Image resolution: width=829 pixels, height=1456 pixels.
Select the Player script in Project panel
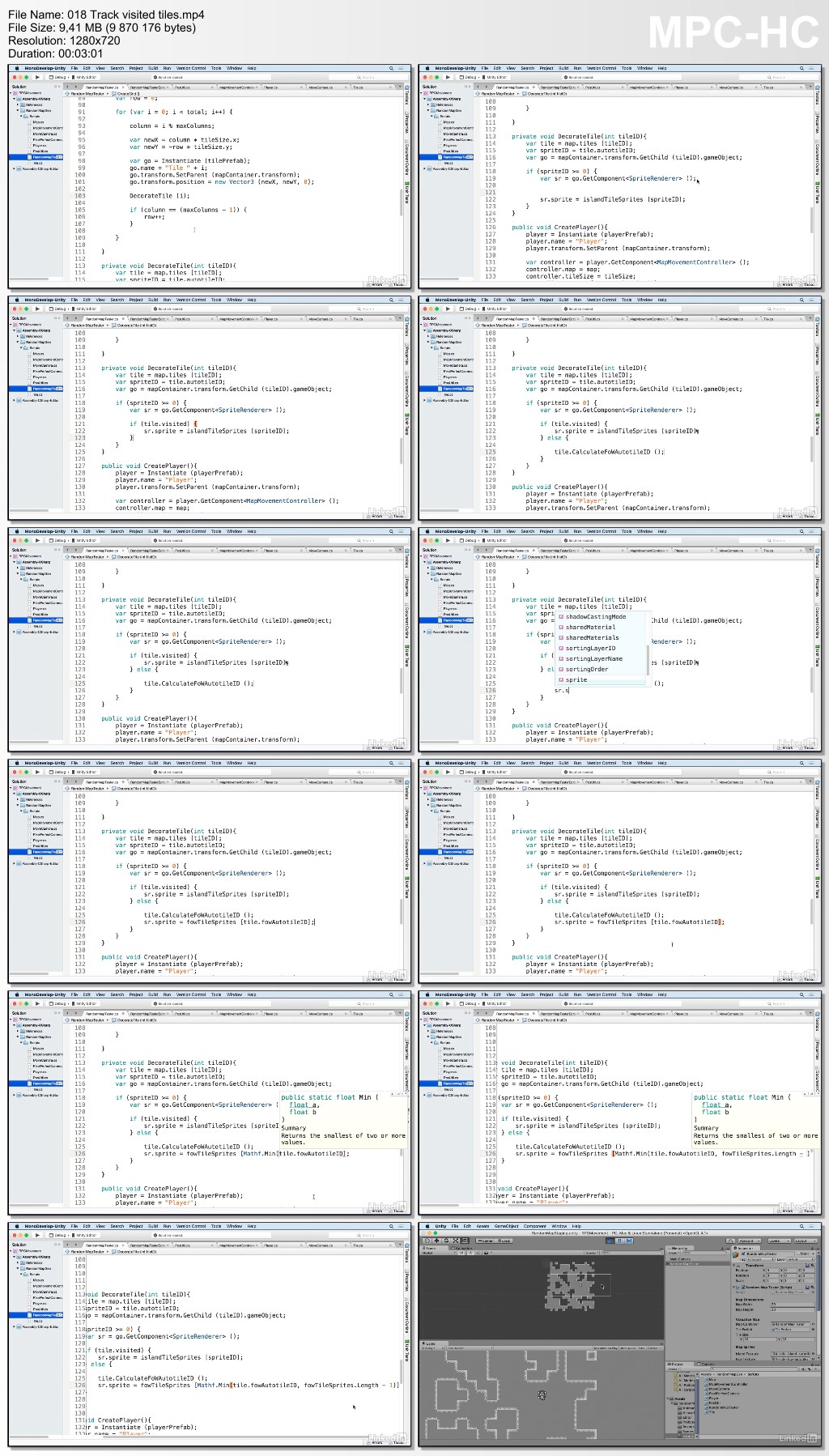click(712, 1399)
